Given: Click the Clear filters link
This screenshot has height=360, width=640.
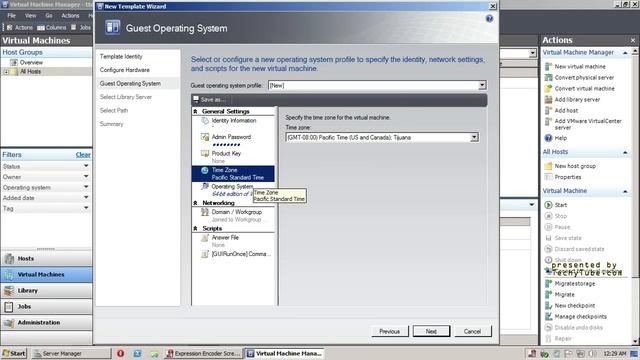Looking at the screenshot, I should point(83,155).
